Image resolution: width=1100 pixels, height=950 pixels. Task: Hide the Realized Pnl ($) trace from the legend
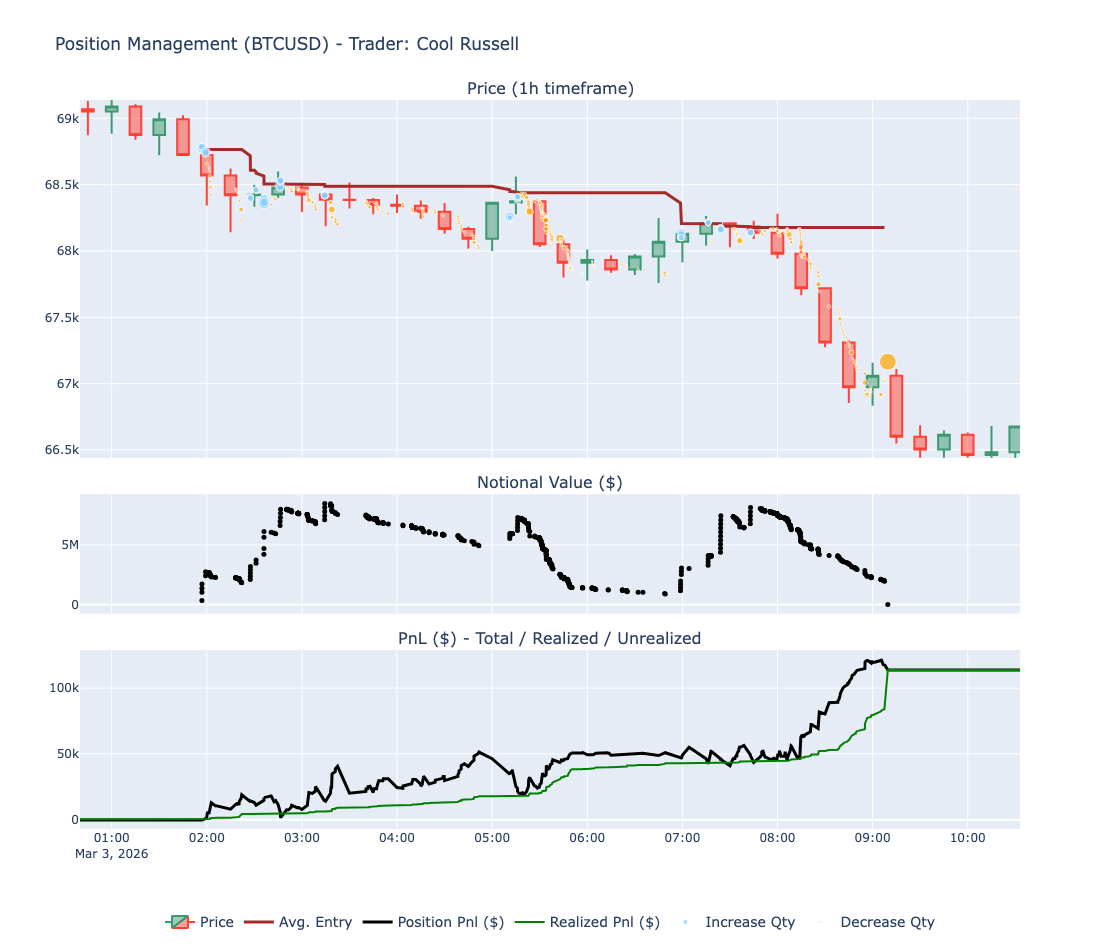[606, 922]
